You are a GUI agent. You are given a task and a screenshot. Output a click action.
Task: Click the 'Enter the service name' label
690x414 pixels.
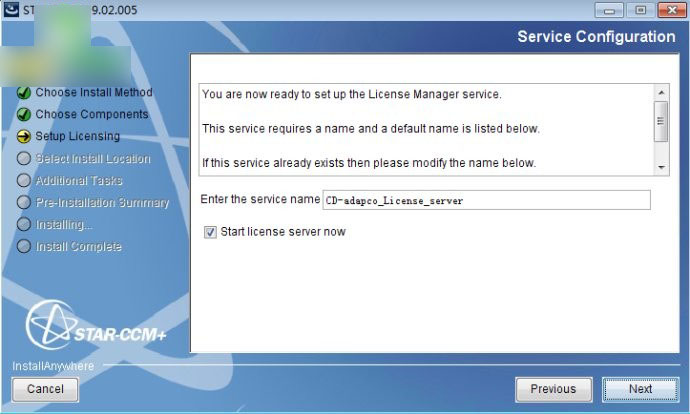point(260,199)
